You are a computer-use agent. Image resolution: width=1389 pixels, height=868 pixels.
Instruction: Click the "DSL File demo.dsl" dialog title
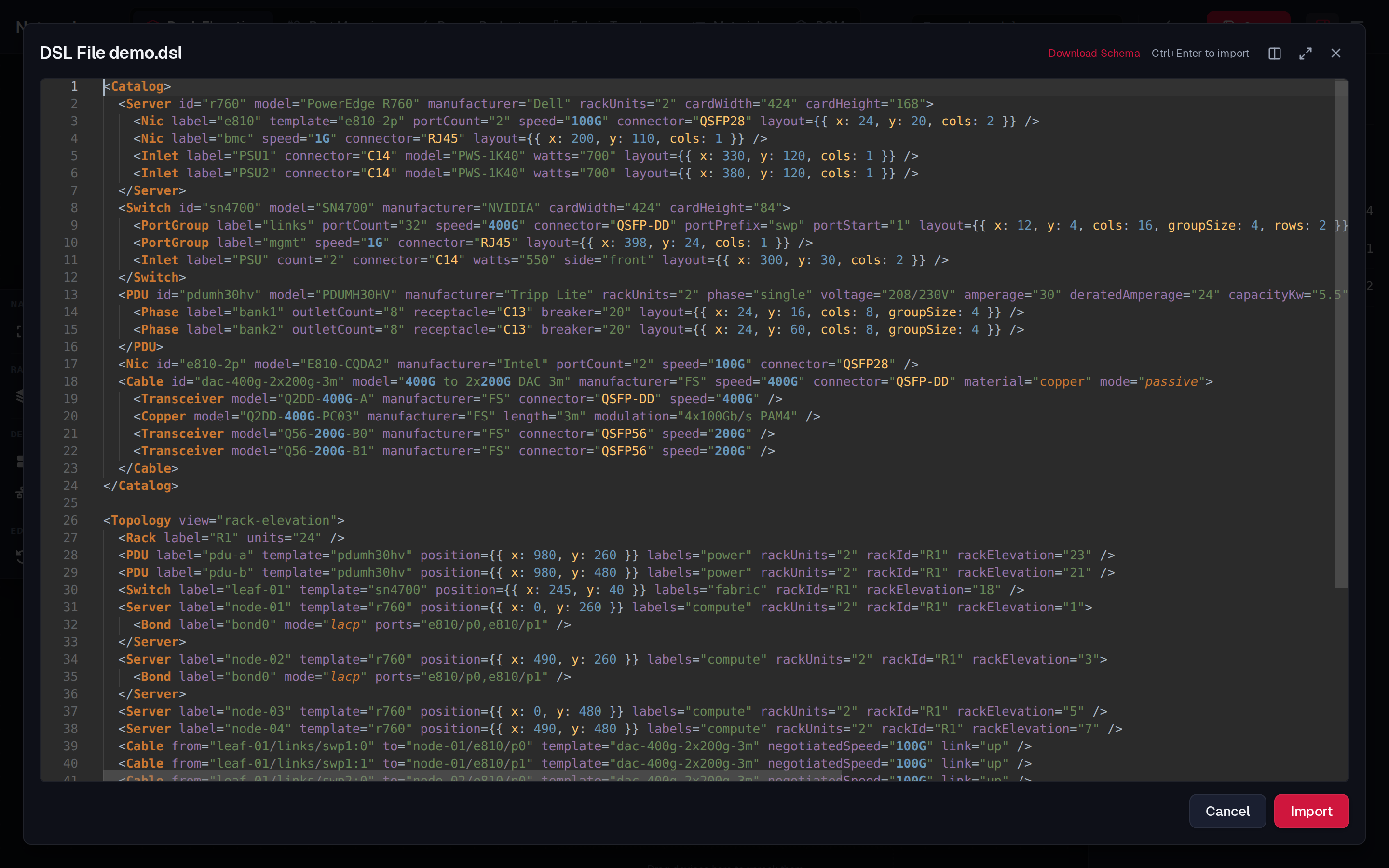111,53
